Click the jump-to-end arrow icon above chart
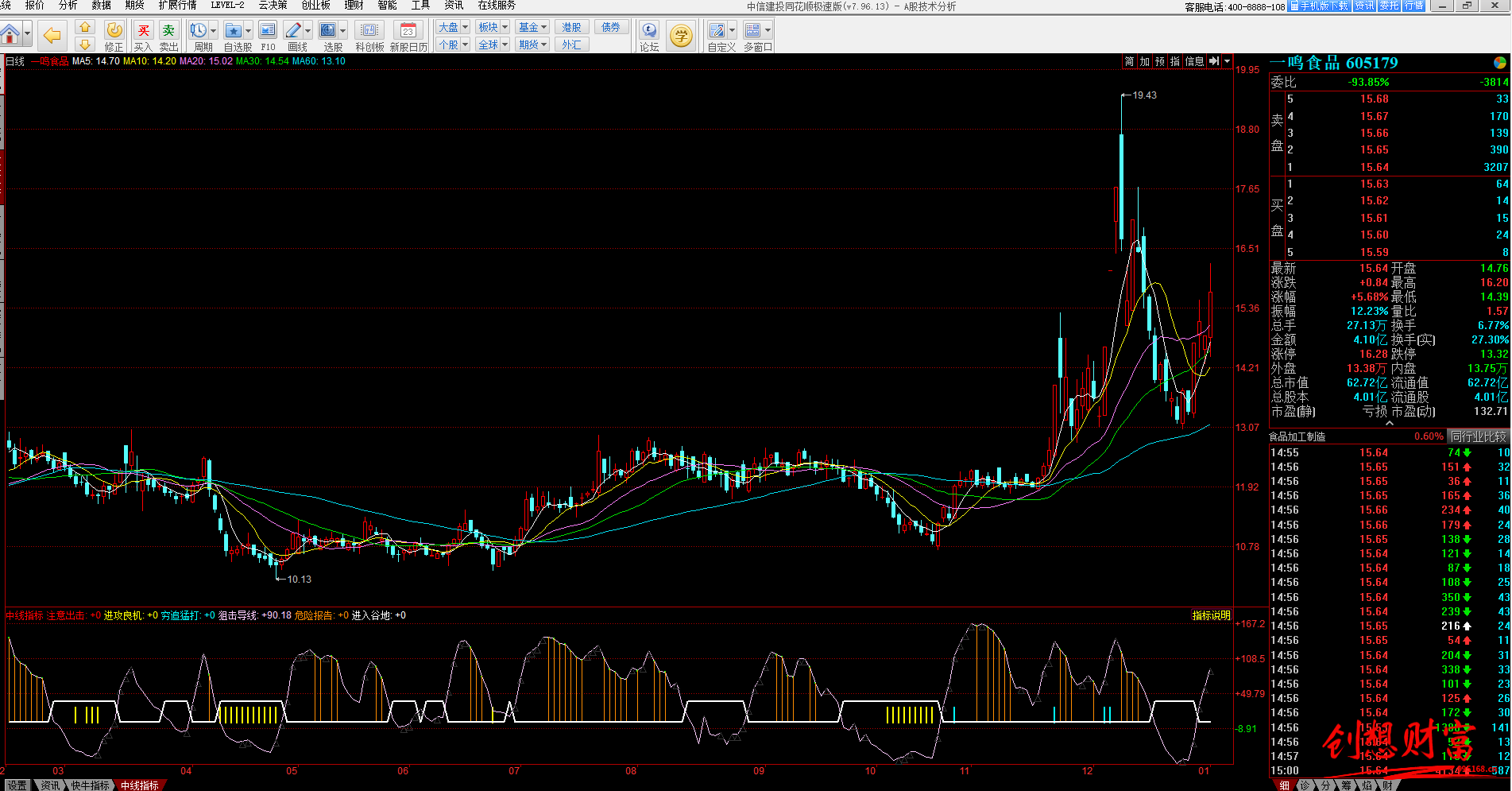This screenshot has height=791, width=1512. pyautogui.click(x=1214, y=61)
